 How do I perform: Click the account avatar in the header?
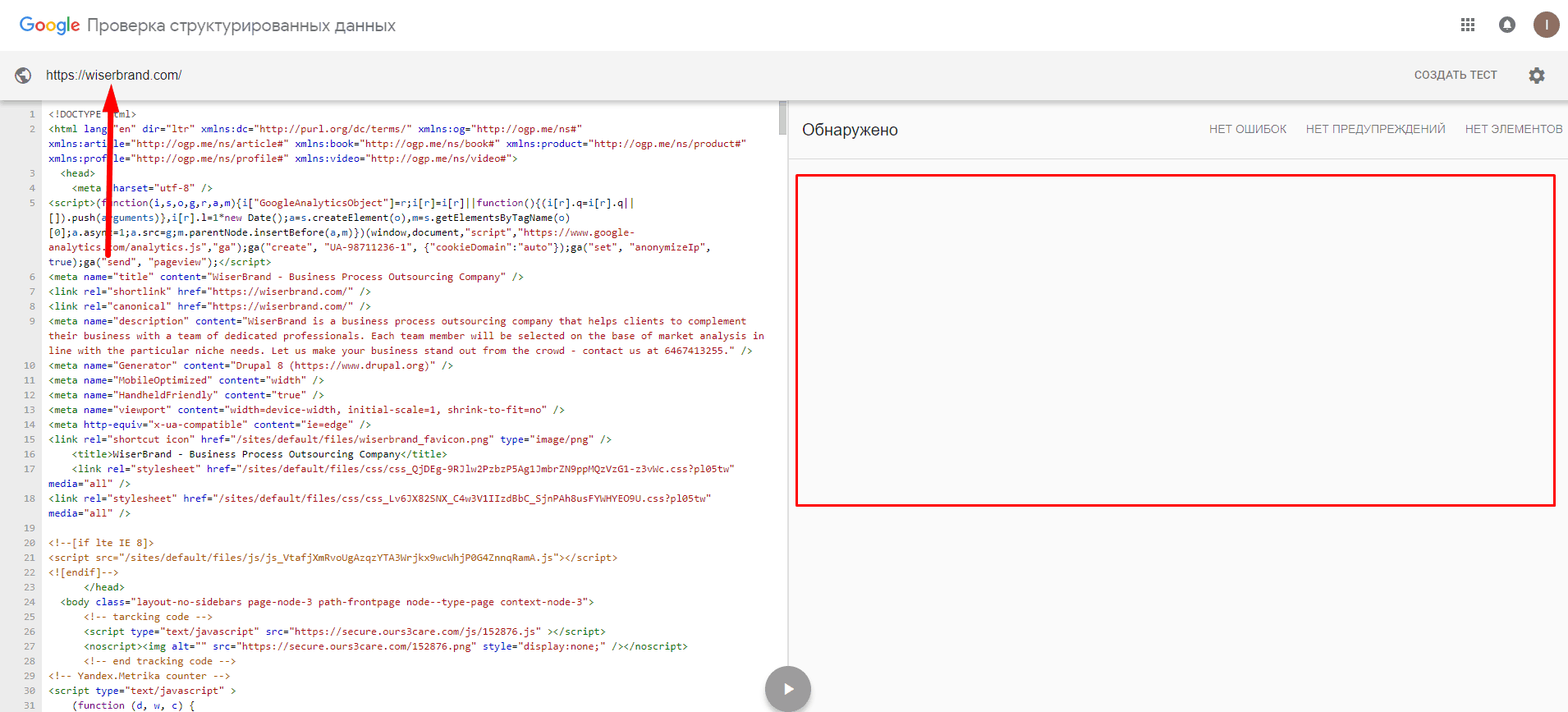tap(1546, 25)
